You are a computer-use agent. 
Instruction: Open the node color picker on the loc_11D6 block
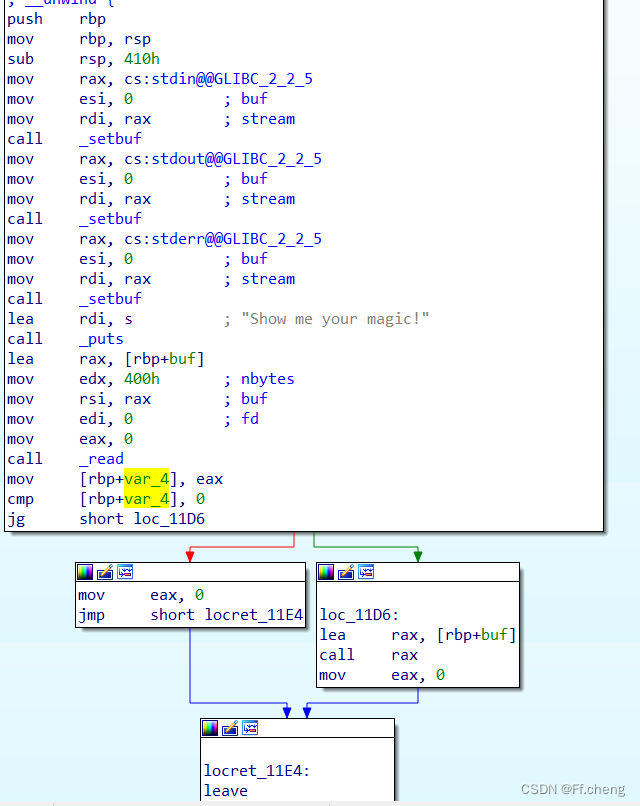click(x=326, y=572)
